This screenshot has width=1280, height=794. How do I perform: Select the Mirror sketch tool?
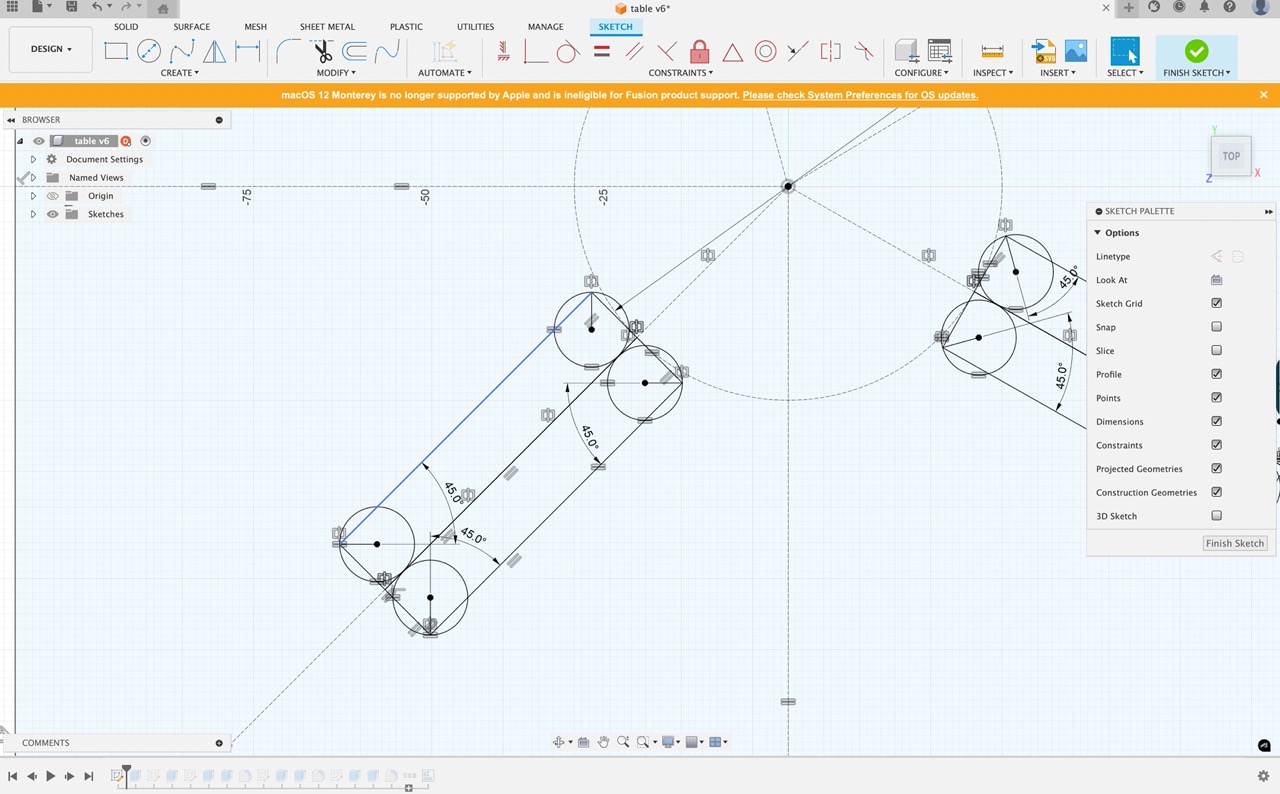click(215, 51)
